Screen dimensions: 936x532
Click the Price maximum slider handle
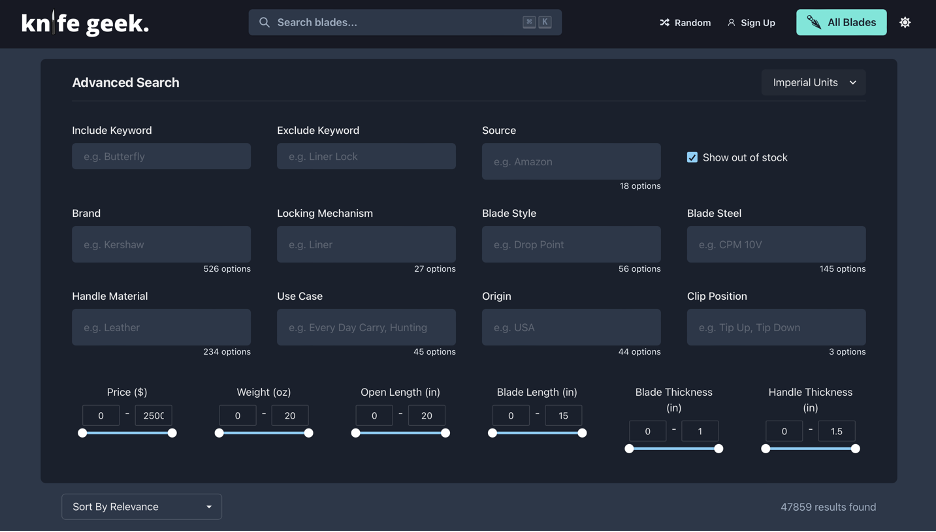(x=172, y=433)
